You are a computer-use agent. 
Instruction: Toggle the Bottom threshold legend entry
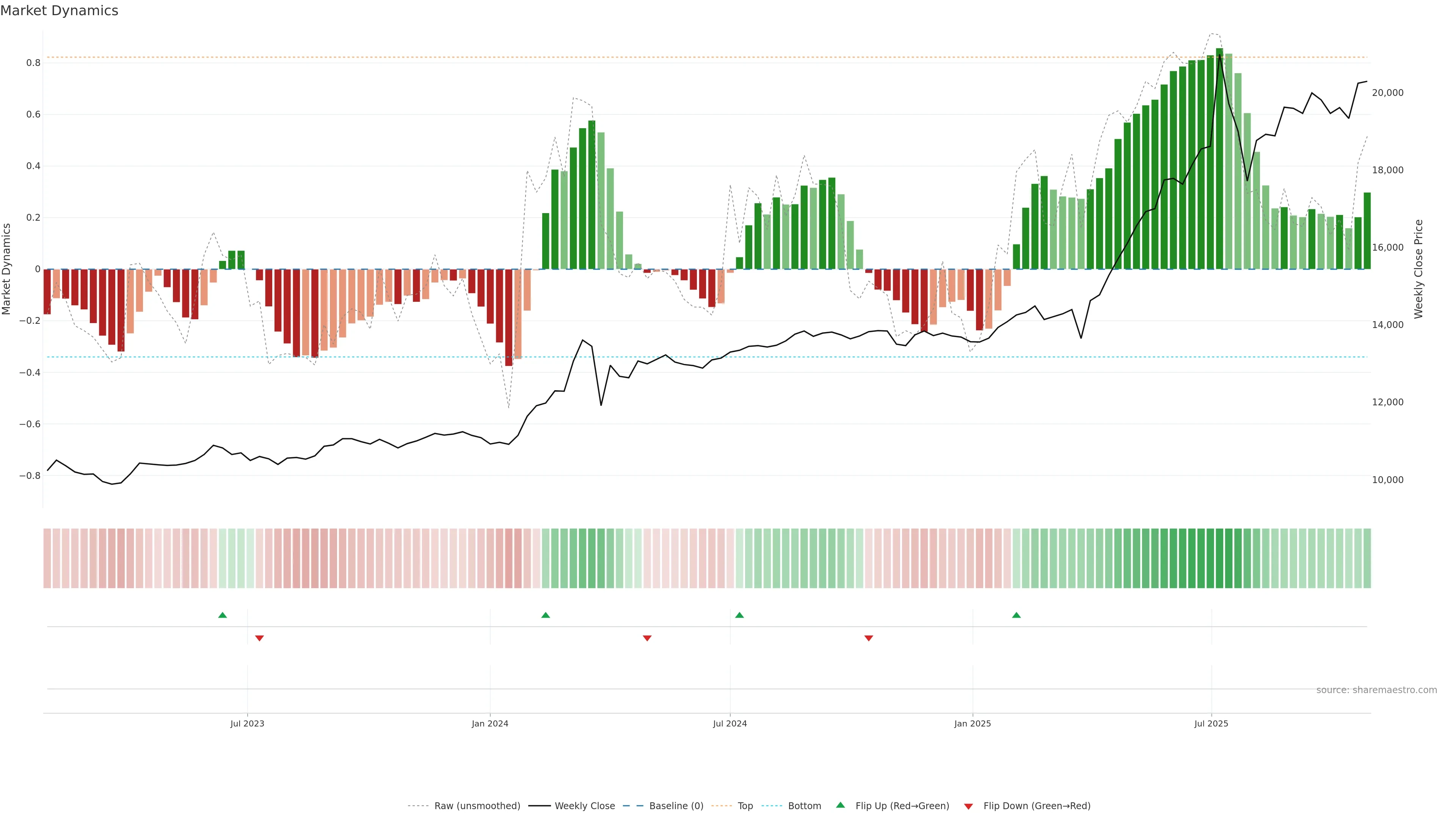[804, 805]
